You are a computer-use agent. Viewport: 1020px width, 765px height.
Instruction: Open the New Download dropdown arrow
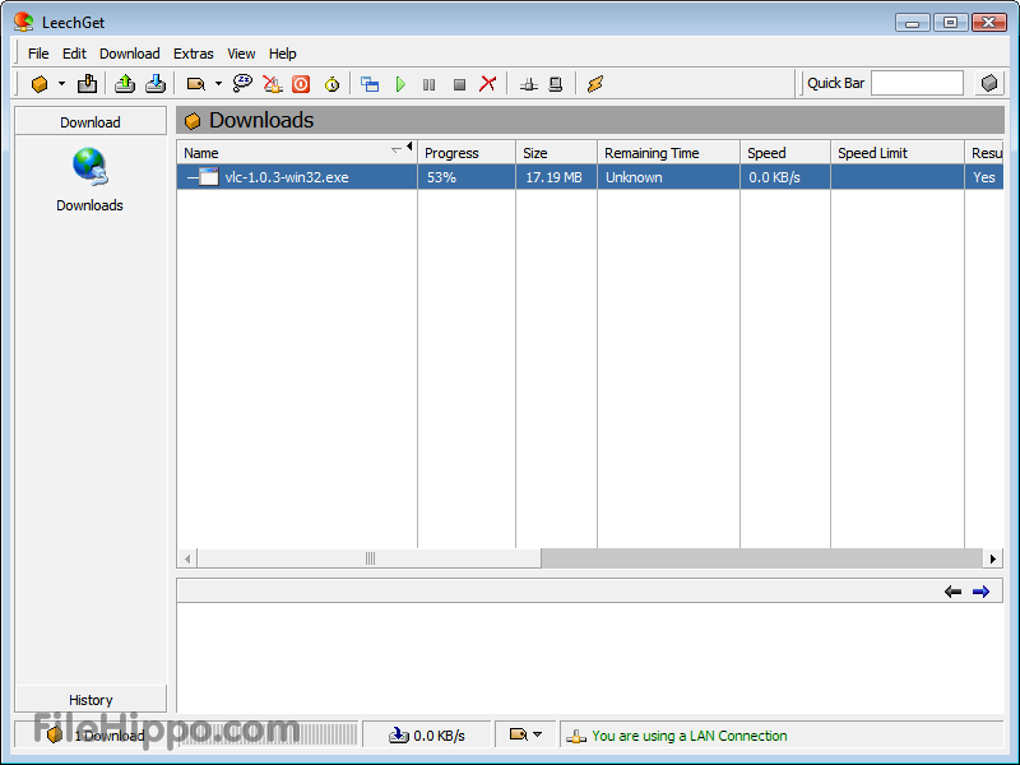click(x=62, y=84)
